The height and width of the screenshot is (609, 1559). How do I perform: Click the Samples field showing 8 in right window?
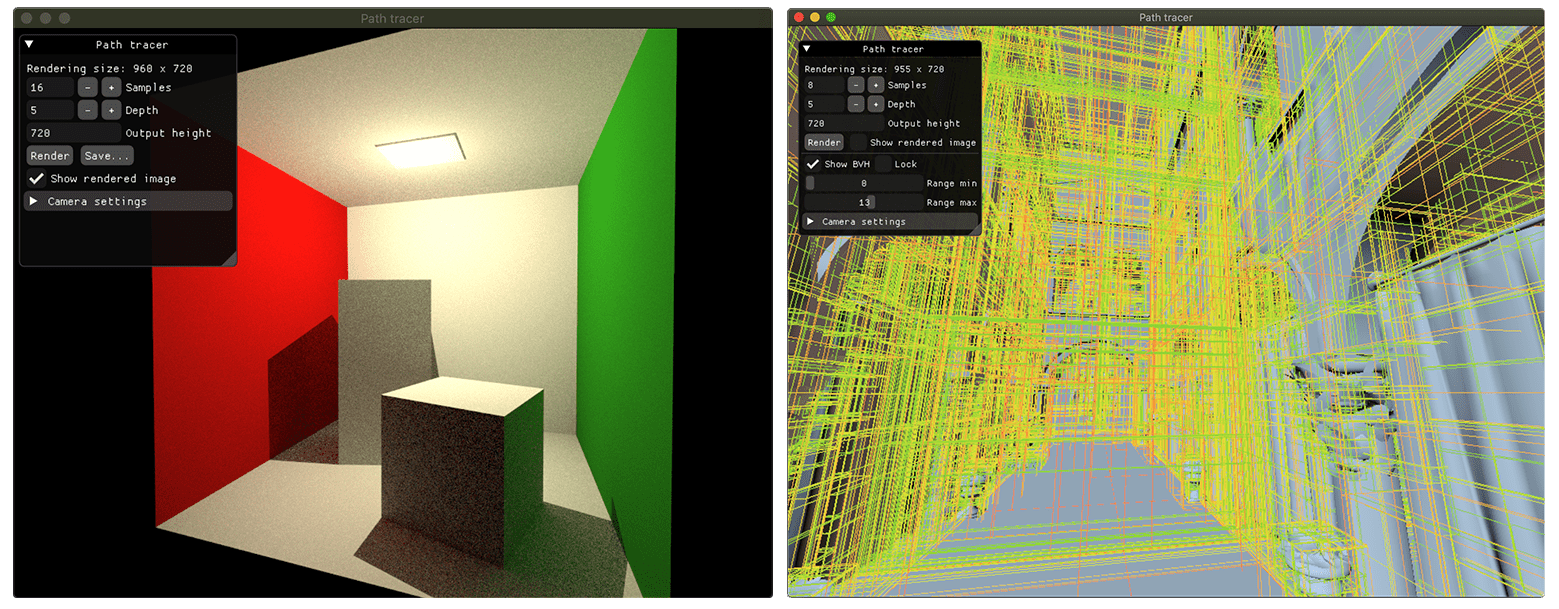click(x=825, y=85)
